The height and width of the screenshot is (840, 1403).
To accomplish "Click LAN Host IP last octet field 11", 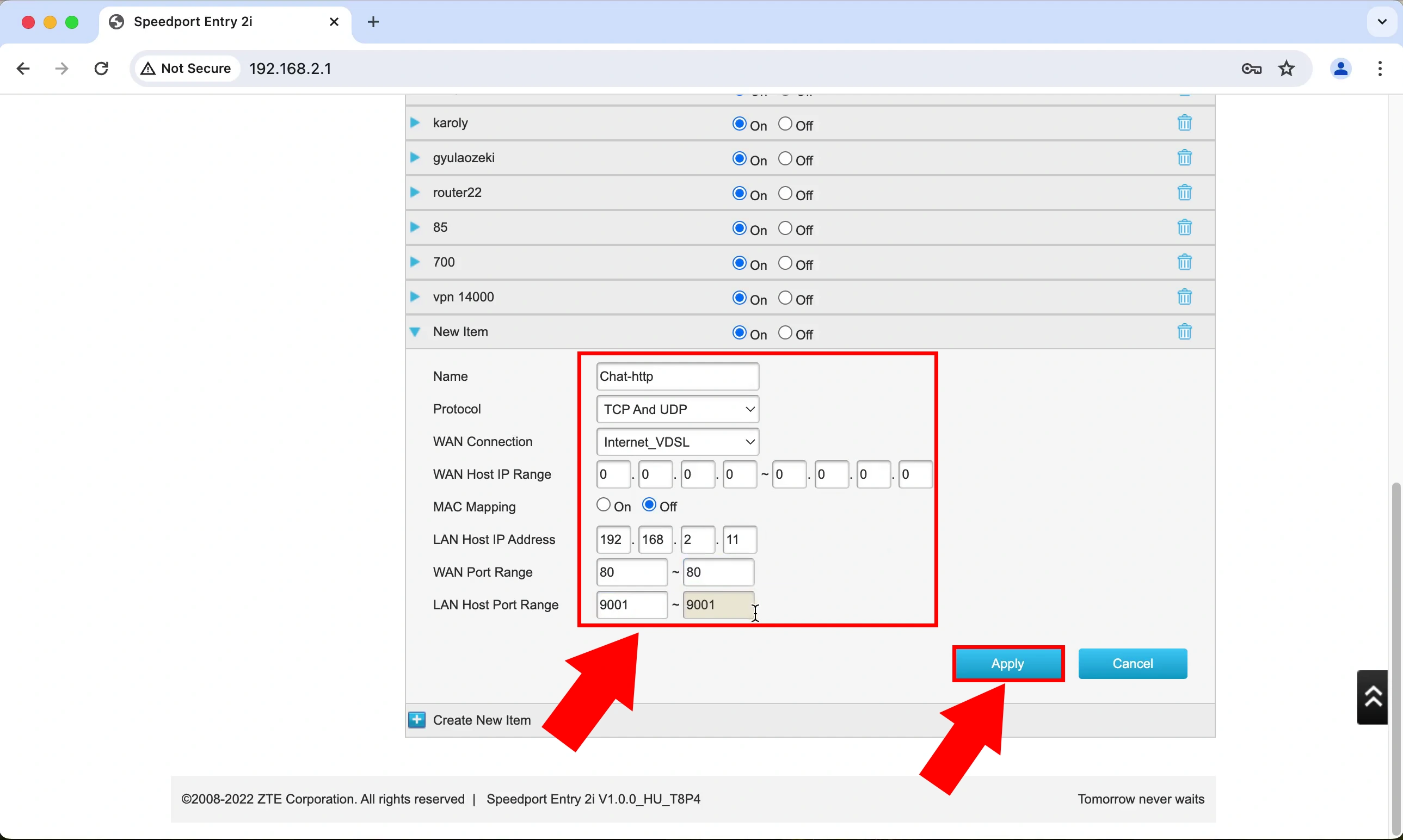I will pyautogui.click(x=740, y=540).
